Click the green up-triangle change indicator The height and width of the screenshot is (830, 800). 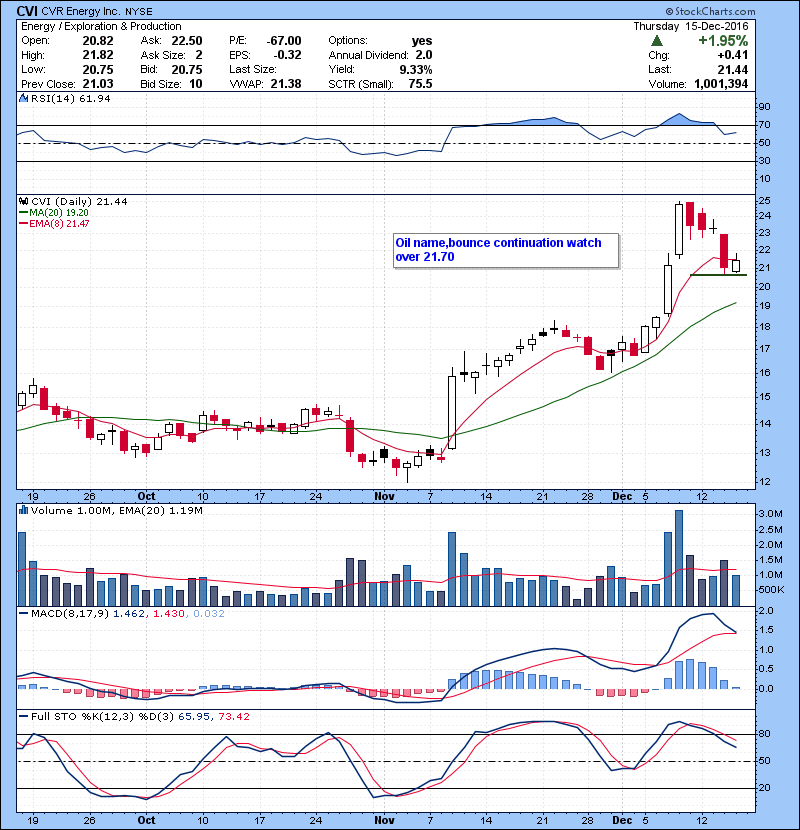(x=657, y=41)
